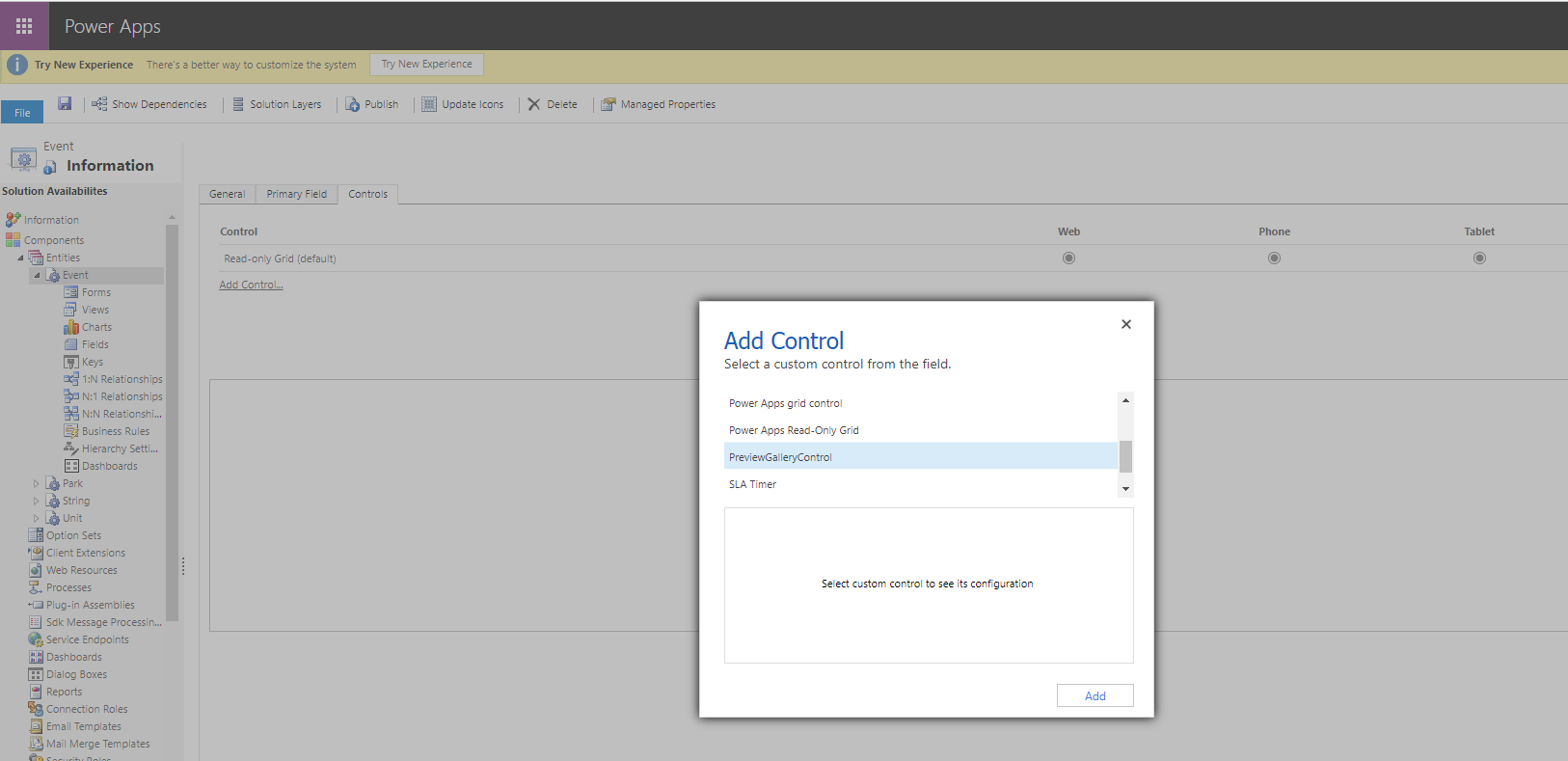Image resolution: width=1568 pixels, height=761 pixels.
Task: Click the Delete X icon in toolbar
Action: coord(534,104)
